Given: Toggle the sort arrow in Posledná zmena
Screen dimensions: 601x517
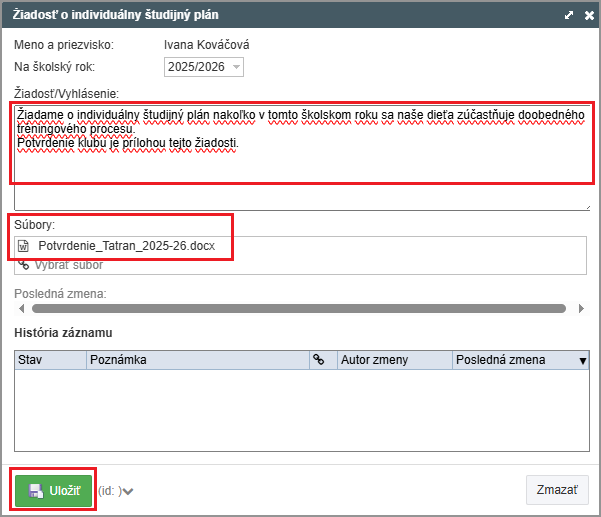Looking at the screenshot, I should 583,361.
